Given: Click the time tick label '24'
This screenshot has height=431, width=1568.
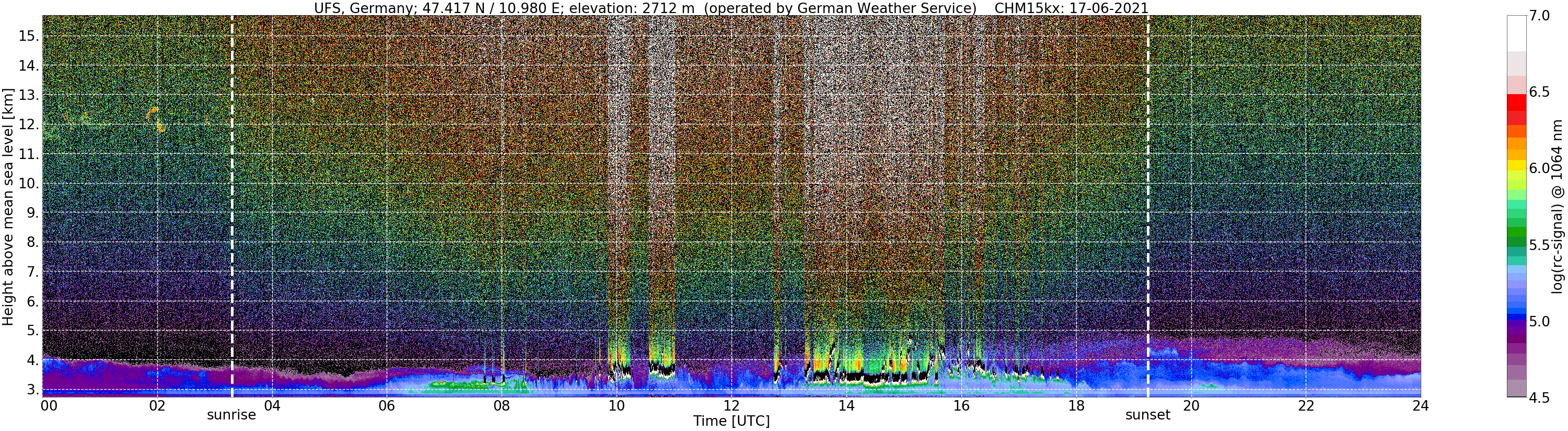Looking at the screenshot, I should [x=1420, y=405].
